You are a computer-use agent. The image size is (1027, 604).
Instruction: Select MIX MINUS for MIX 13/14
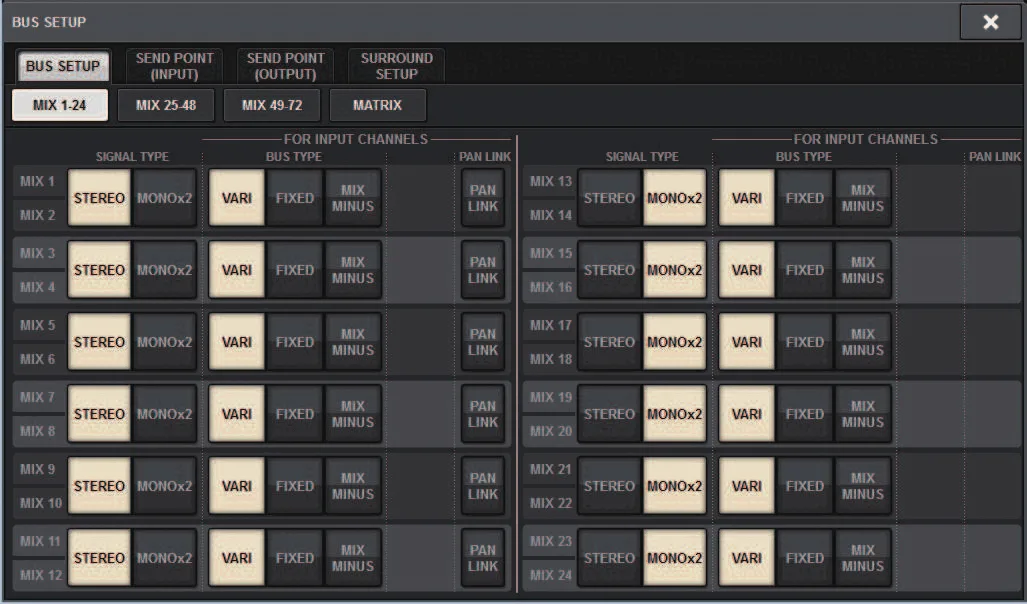(863, 198)
